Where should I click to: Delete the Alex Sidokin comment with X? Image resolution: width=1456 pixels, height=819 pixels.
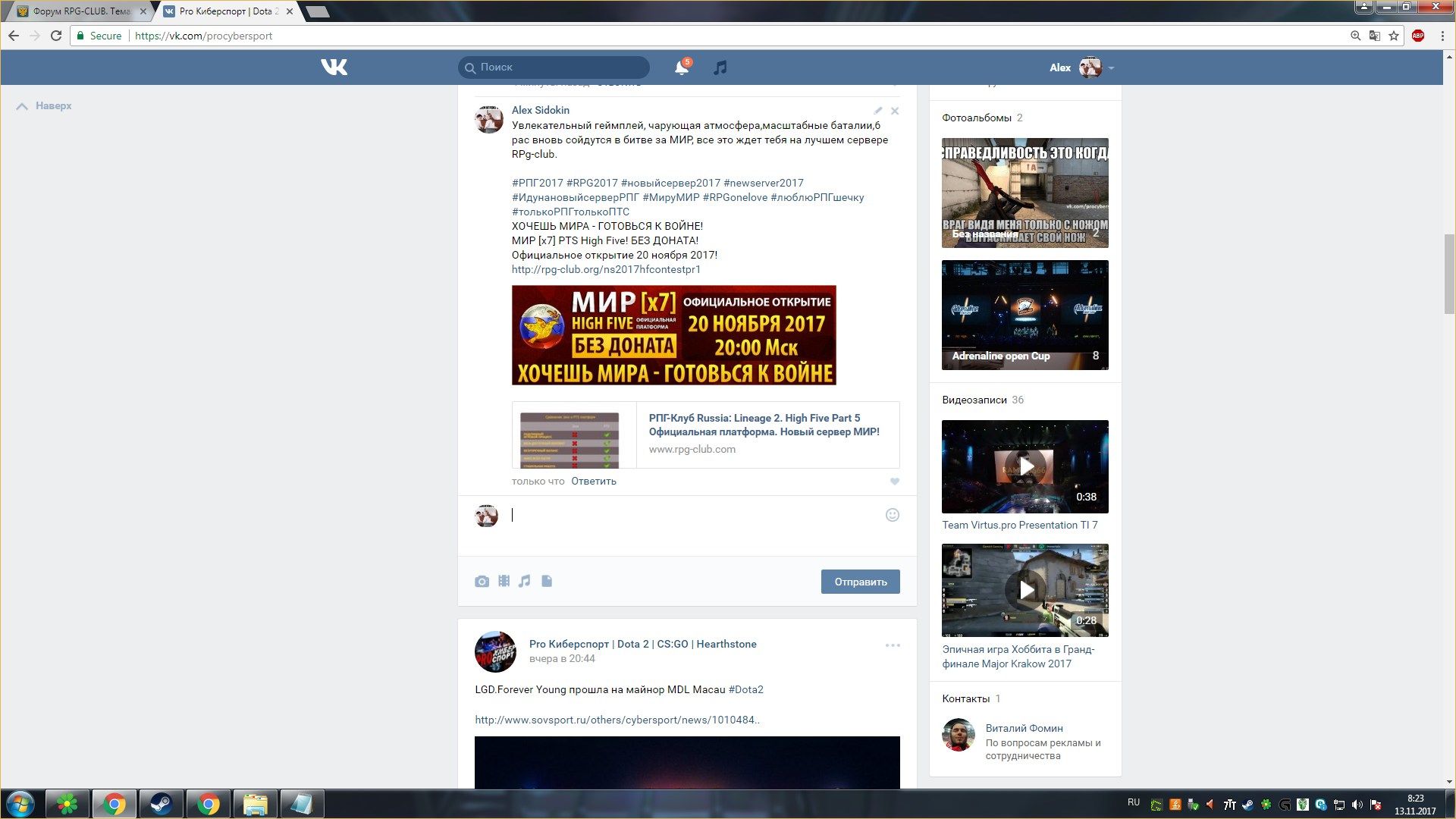895,111
